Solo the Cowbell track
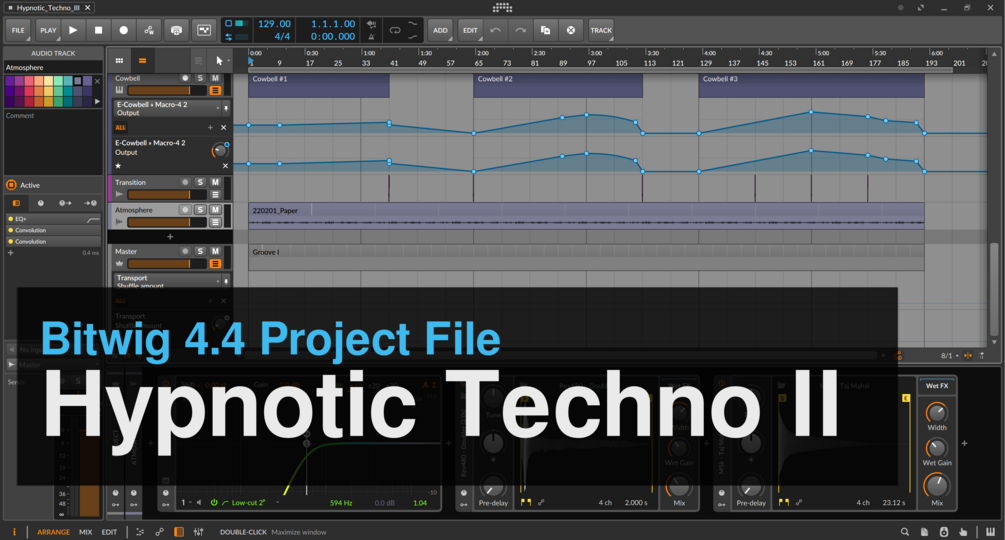 point(200,78)
